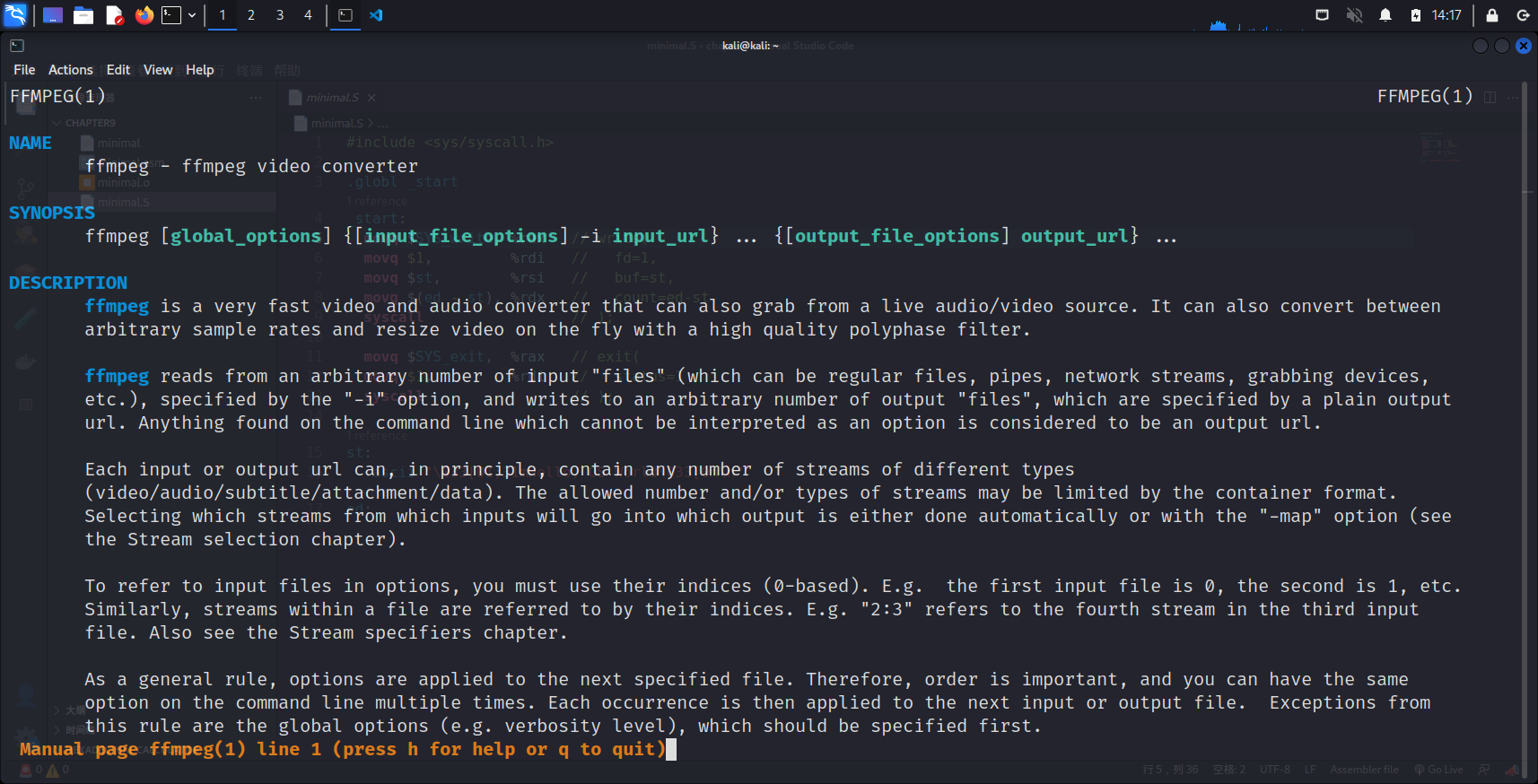Viewport: 1538px width, 784px height.
Task: Open the View menu in terminal
Action: (158, 70)
